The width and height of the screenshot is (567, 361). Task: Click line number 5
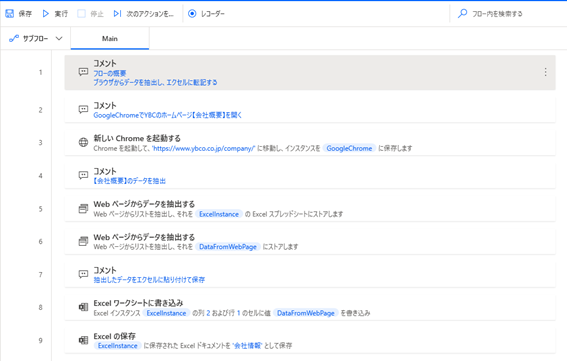coord(40,209)
